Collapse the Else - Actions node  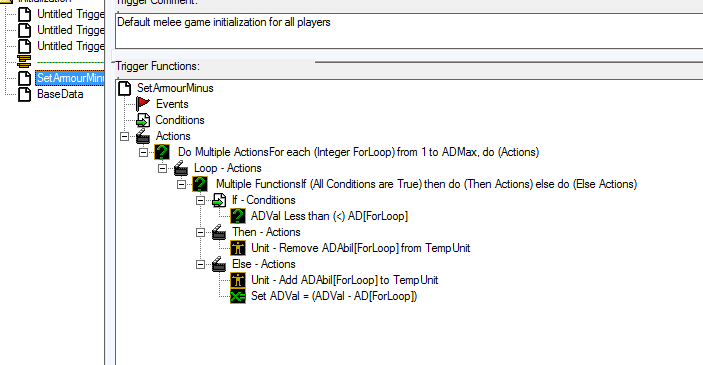click(x=200, y=265)
